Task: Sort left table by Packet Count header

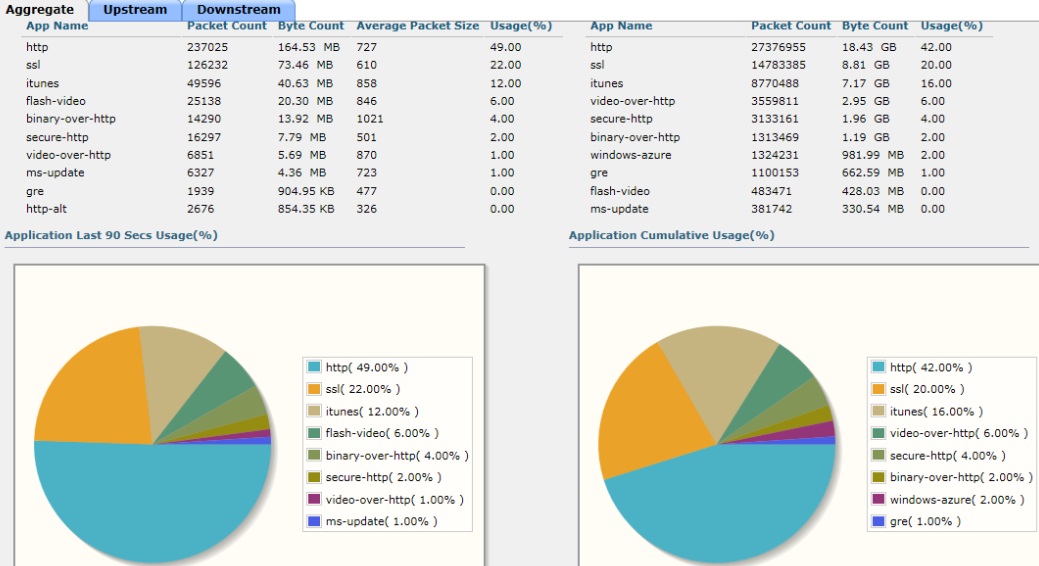Action: (x=226, y=26)
